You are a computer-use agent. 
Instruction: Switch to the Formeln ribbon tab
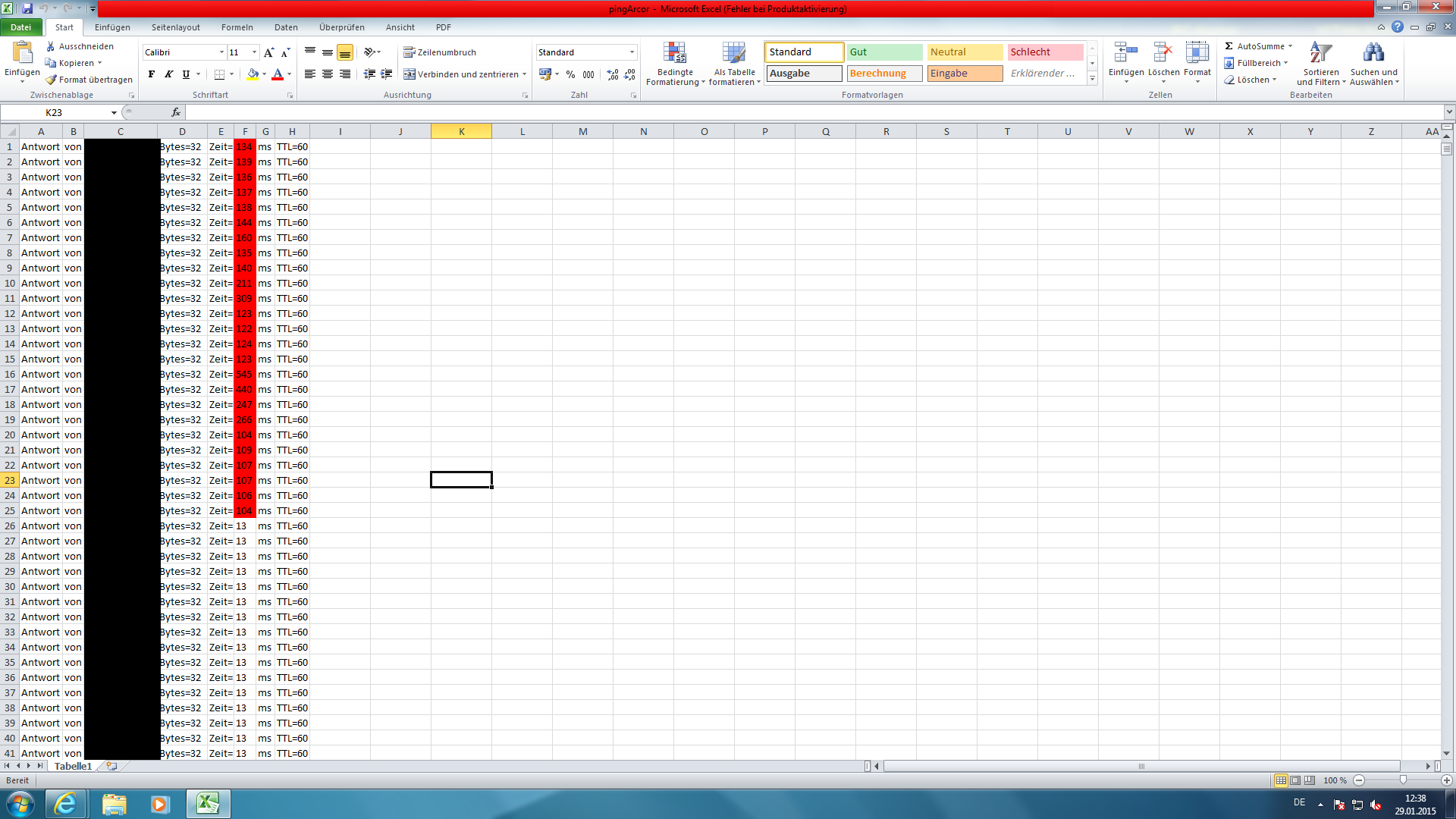coord(237,27)
